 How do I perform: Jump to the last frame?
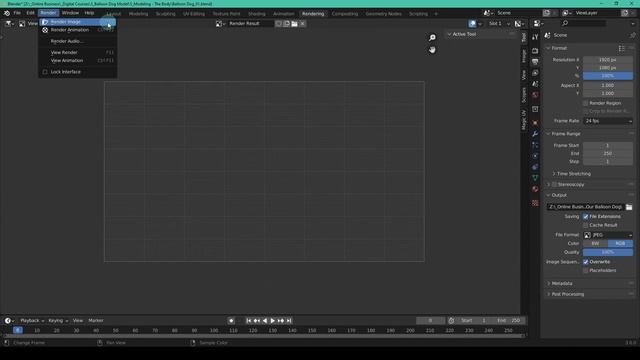pyautogui.click(x=289, y=321)
